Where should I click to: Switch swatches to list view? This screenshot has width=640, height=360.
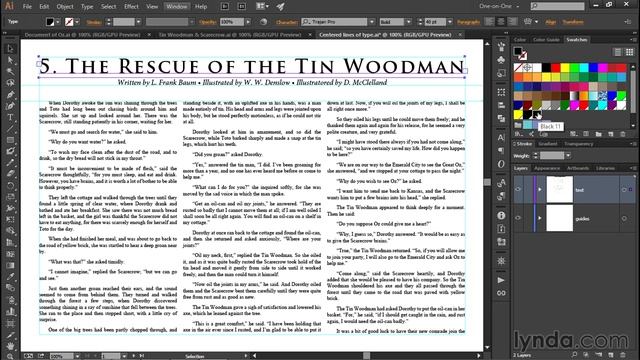tap(618, 52)
